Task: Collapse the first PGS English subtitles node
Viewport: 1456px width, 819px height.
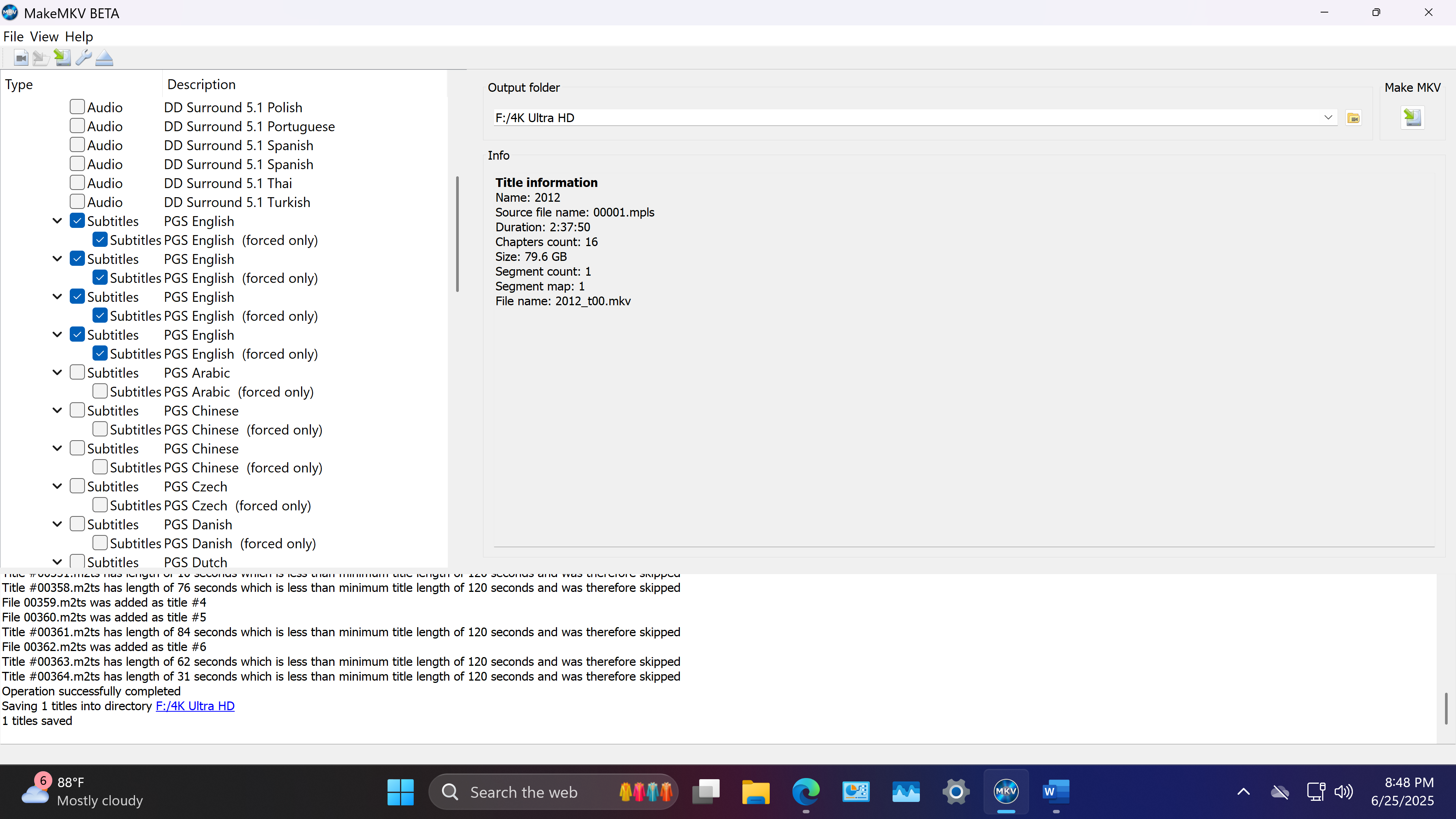Action: pos(57,221)
